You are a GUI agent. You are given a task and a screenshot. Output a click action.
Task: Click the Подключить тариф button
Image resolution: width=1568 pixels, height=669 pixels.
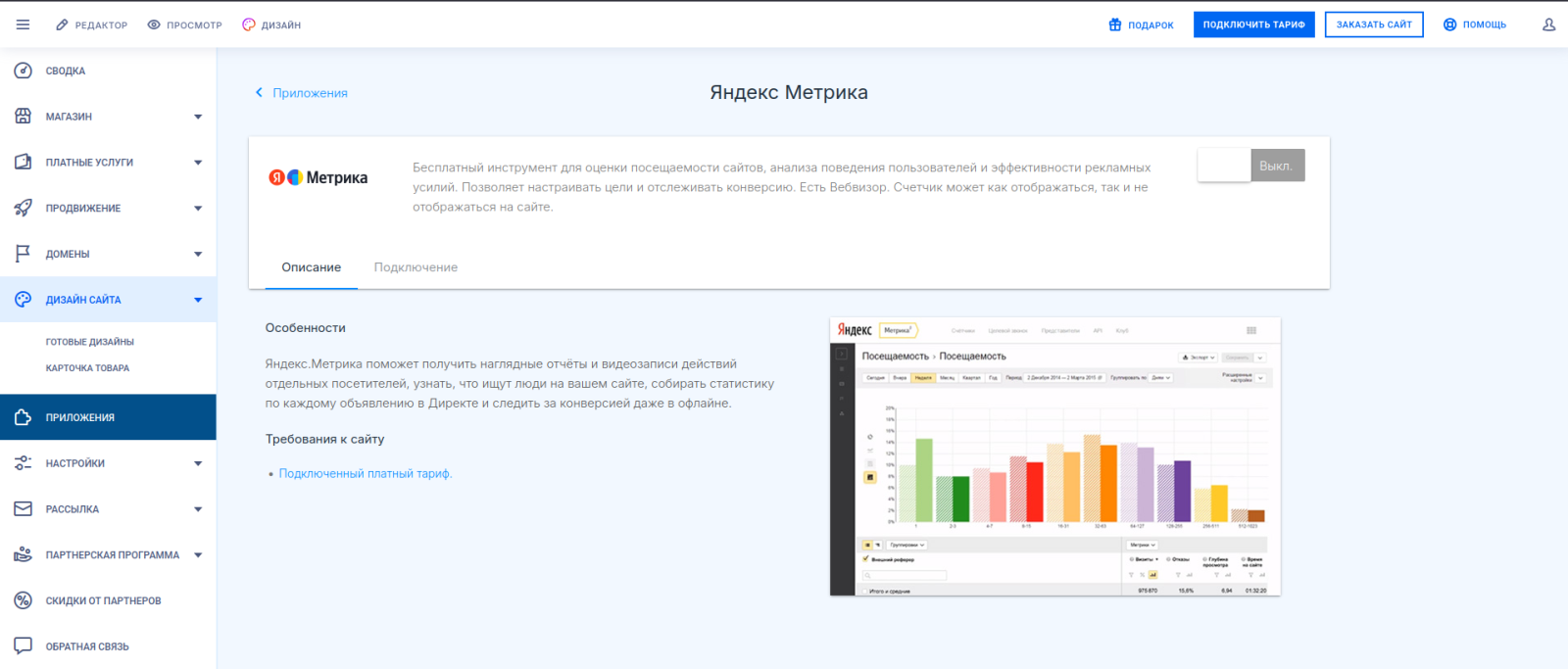[x=1254, y=24]
